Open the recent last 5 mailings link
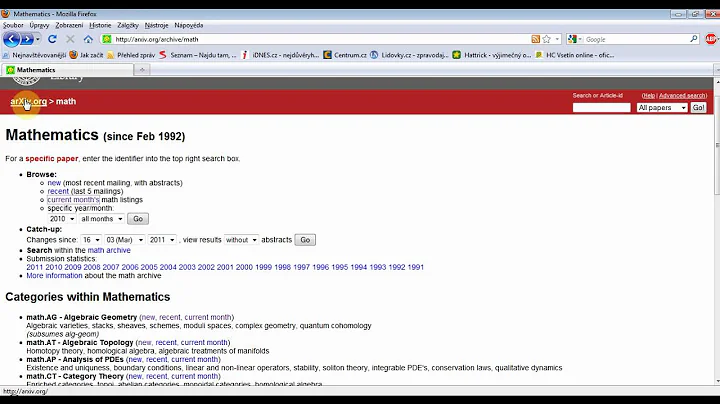The width and height of the screenshot is (720, 404). pos(58,191)
